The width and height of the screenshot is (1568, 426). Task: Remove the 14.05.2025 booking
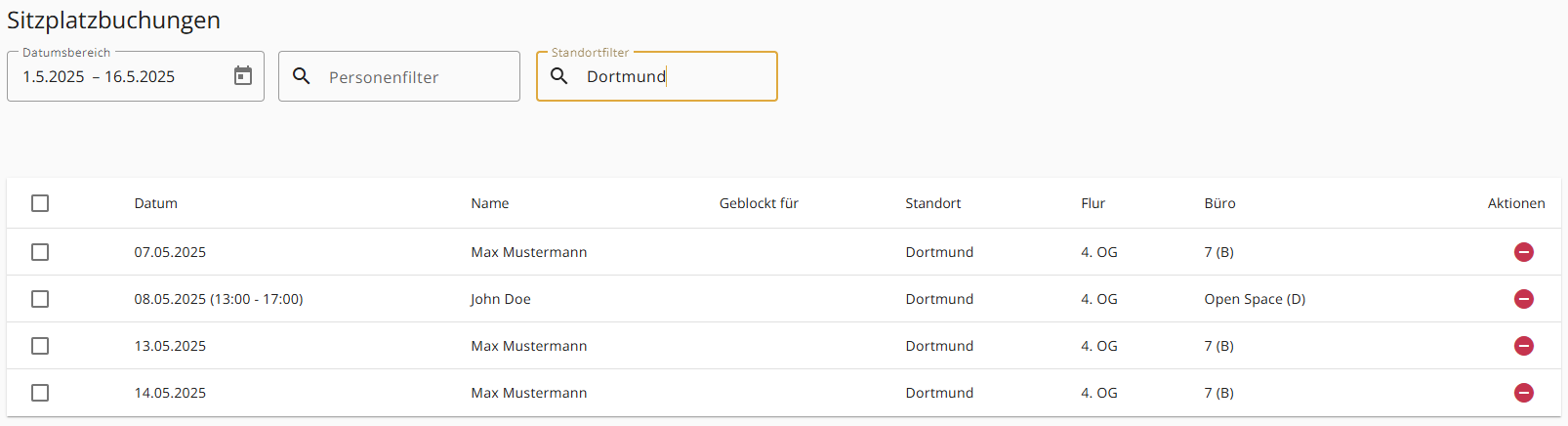1523,393
